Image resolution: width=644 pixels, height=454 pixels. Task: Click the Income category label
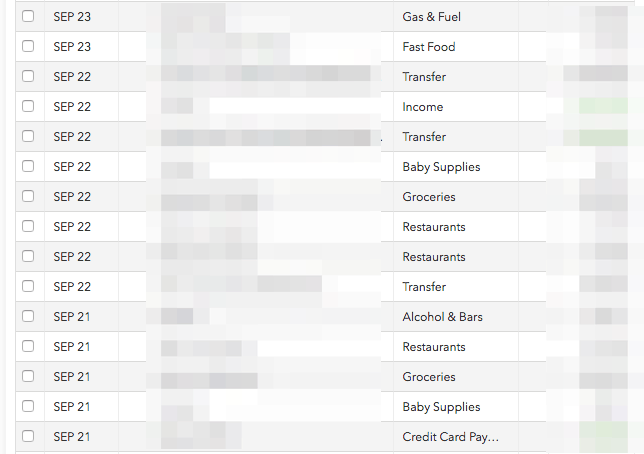point(422,107)
